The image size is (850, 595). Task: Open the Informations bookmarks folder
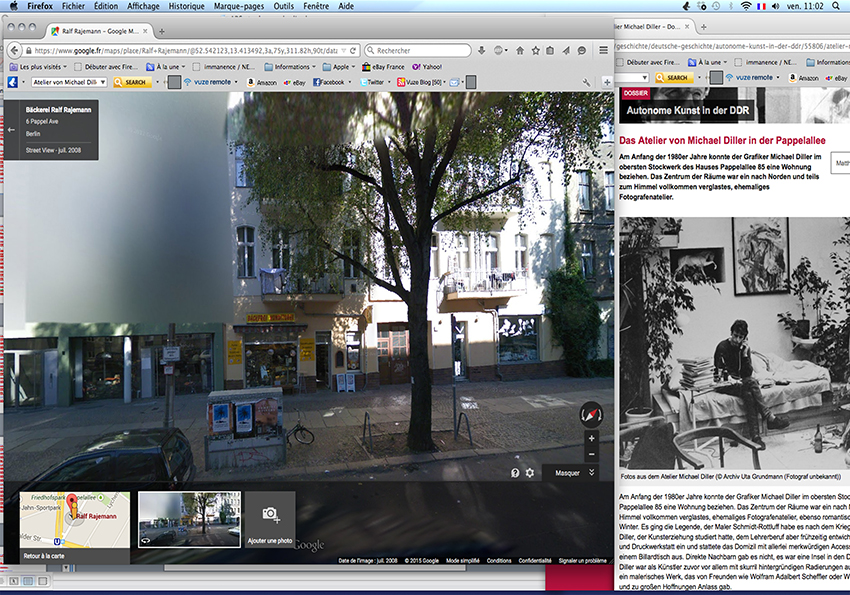point(289,67)
